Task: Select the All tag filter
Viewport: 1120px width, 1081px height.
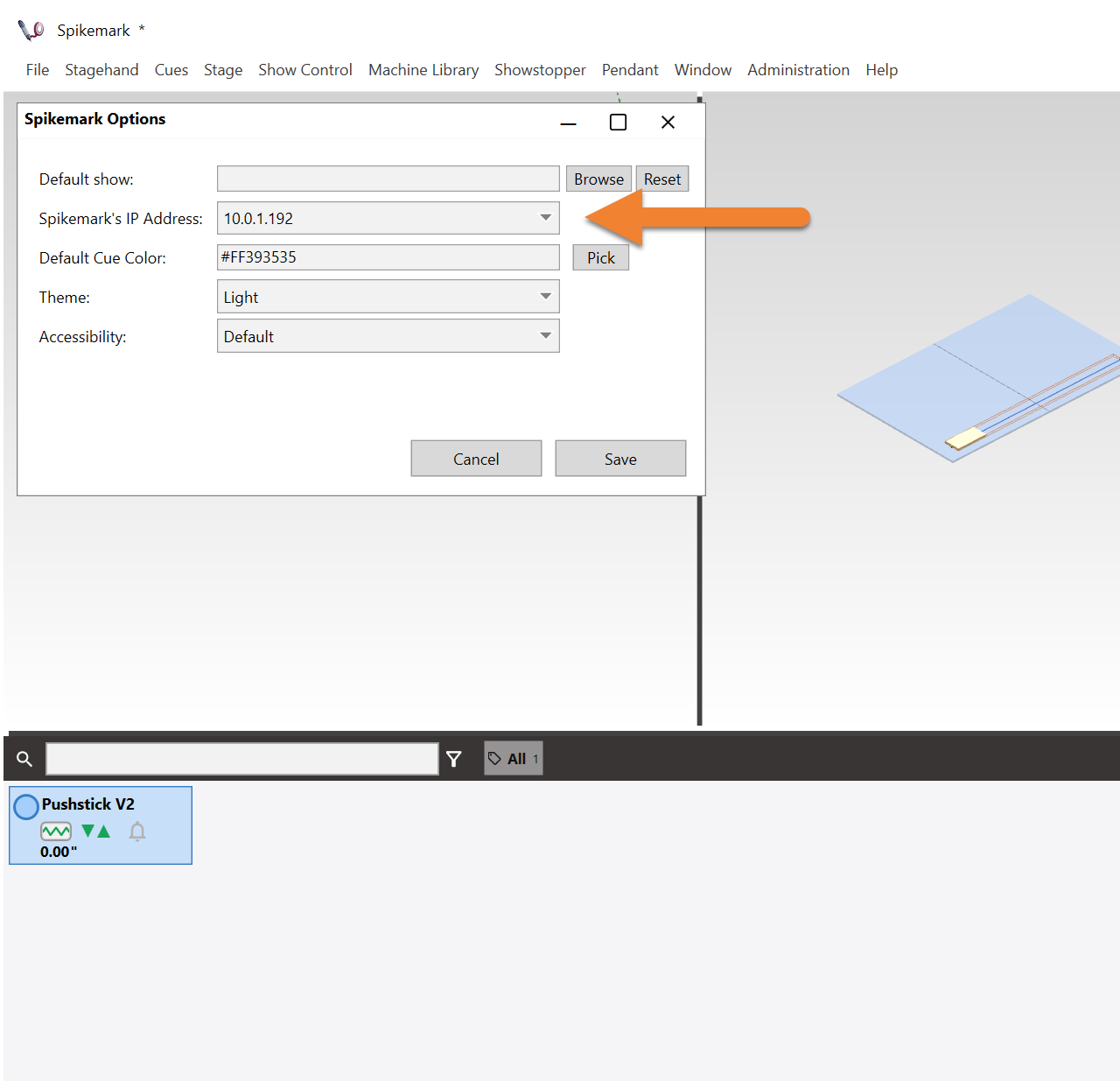Action: 514,759
